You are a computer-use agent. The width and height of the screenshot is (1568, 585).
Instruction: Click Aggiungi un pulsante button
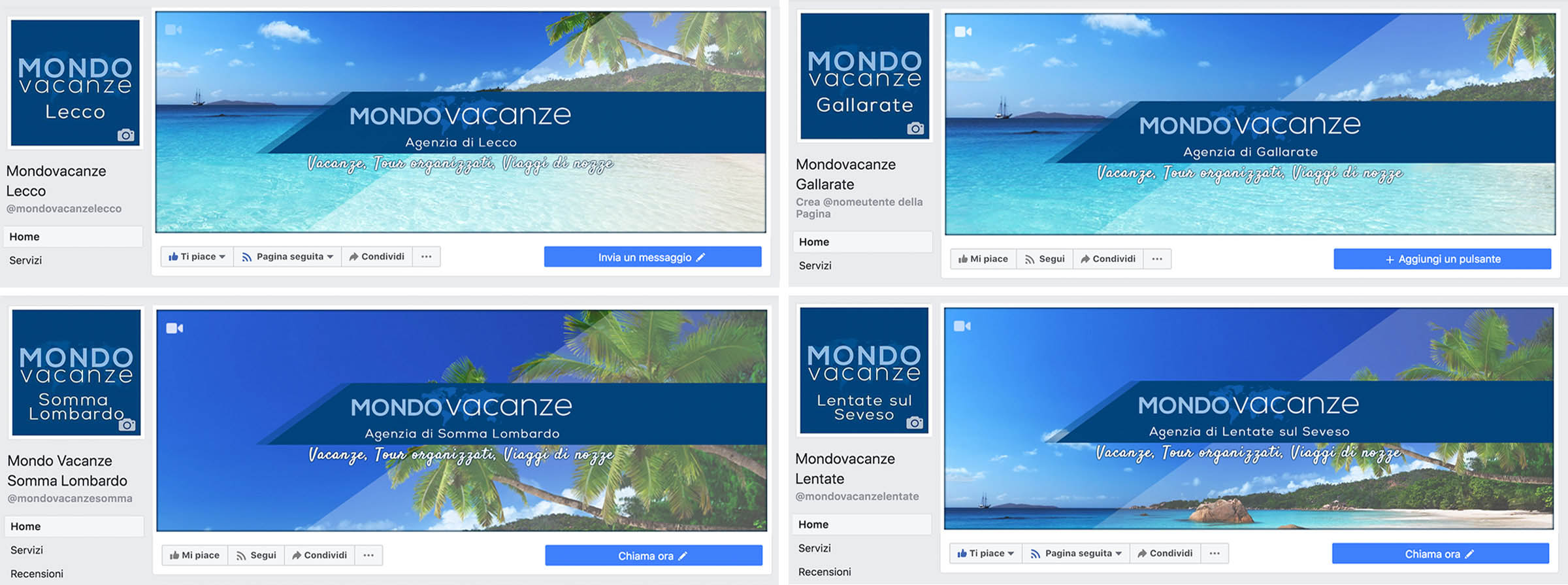(1443, 259)
